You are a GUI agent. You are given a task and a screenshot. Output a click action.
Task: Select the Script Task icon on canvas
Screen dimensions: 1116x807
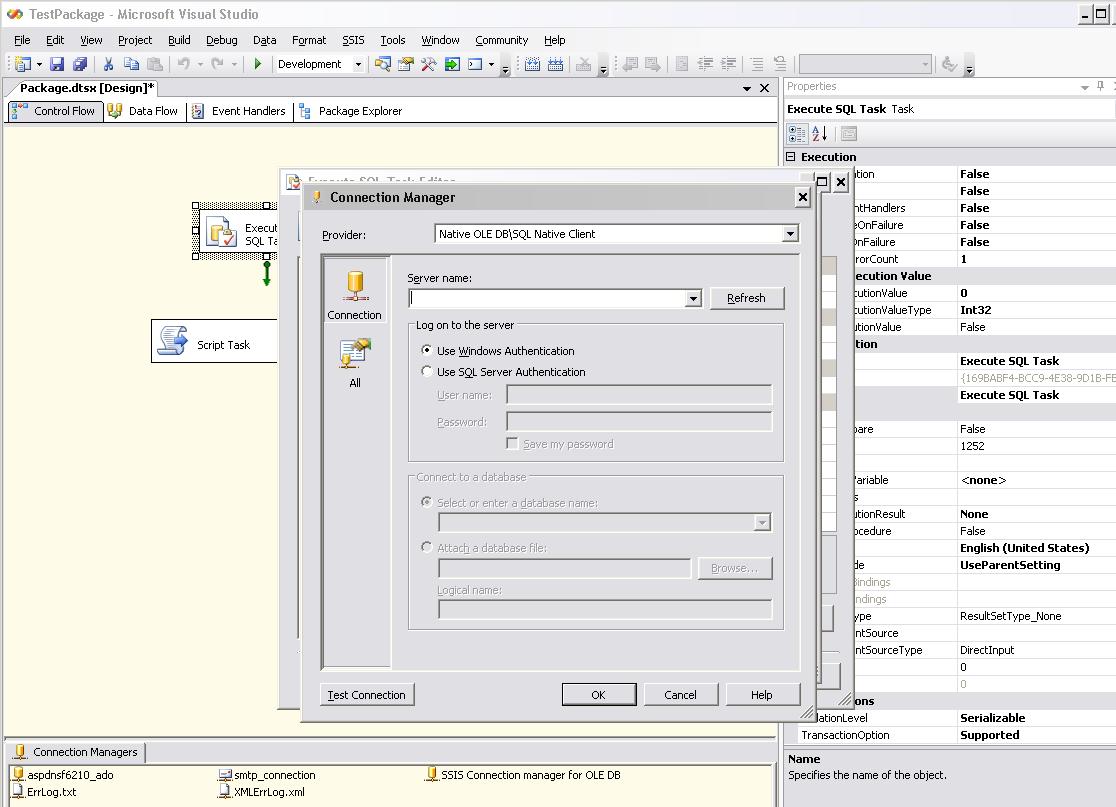click(173, 342)
